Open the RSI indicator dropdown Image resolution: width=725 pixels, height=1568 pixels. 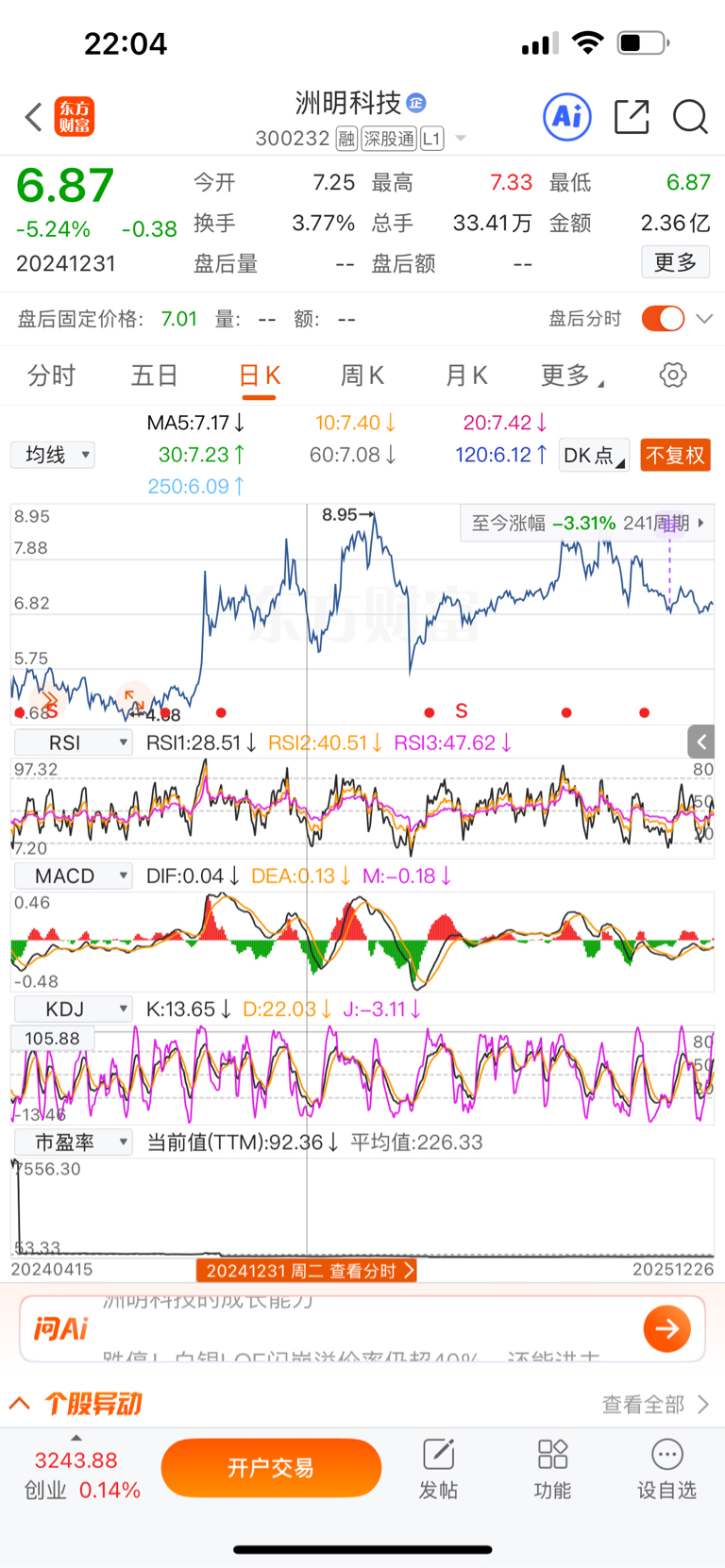73,742
